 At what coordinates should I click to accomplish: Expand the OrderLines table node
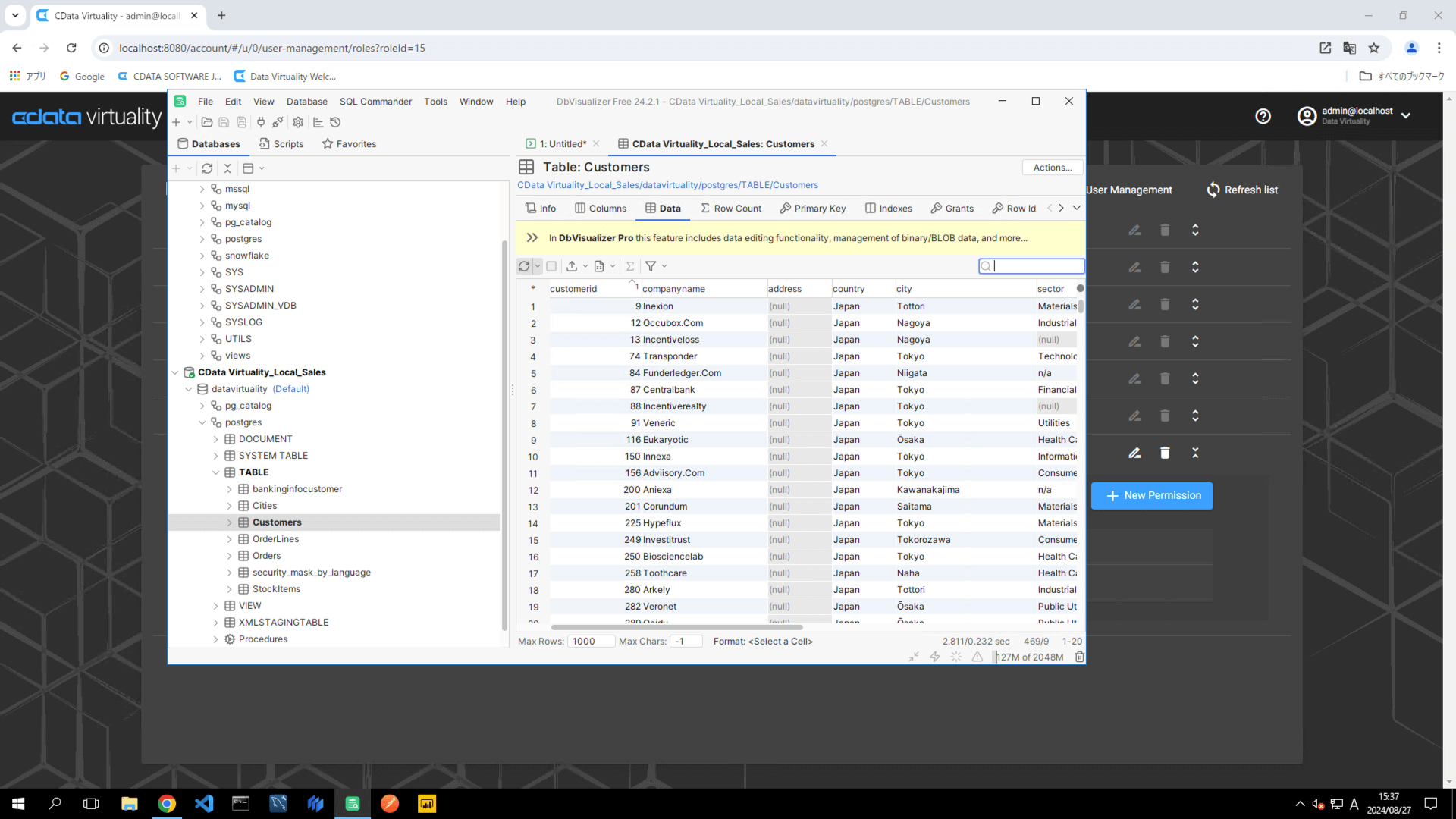pos(230,539)
